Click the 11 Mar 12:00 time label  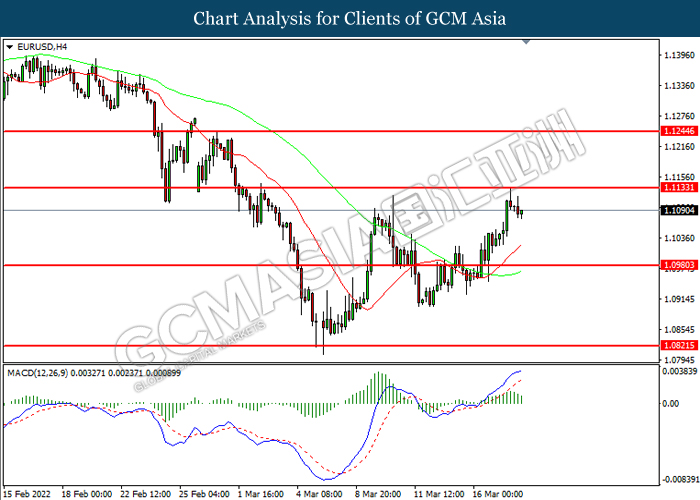(439, 494)
